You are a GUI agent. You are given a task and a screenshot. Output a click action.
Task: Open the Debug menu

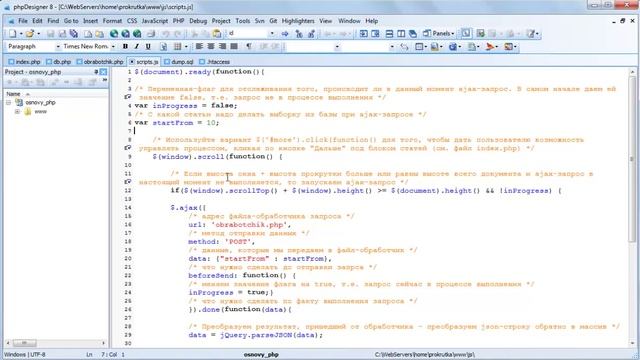198,21
